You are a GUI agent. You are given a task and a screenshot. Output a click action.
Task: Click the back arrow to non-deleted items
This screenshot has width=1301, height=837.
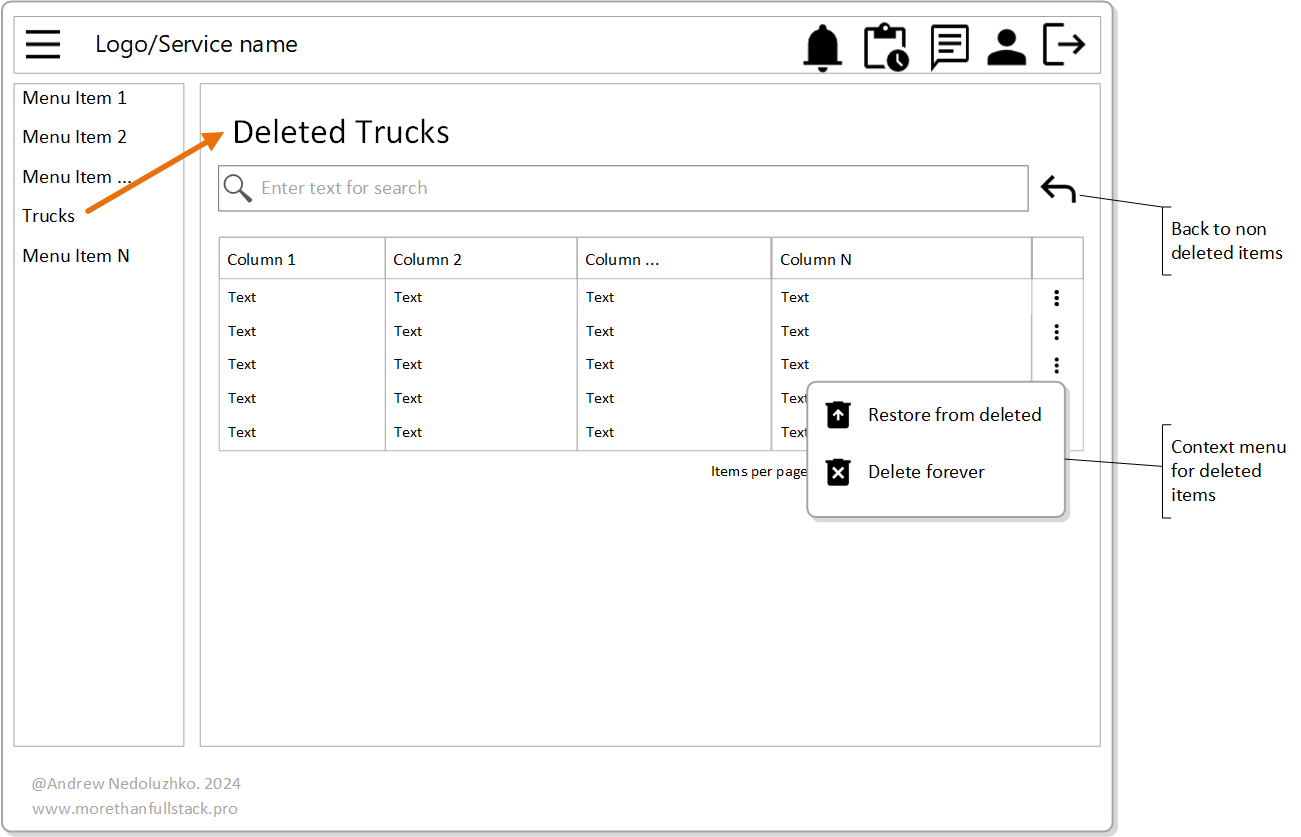(1058, 189)
